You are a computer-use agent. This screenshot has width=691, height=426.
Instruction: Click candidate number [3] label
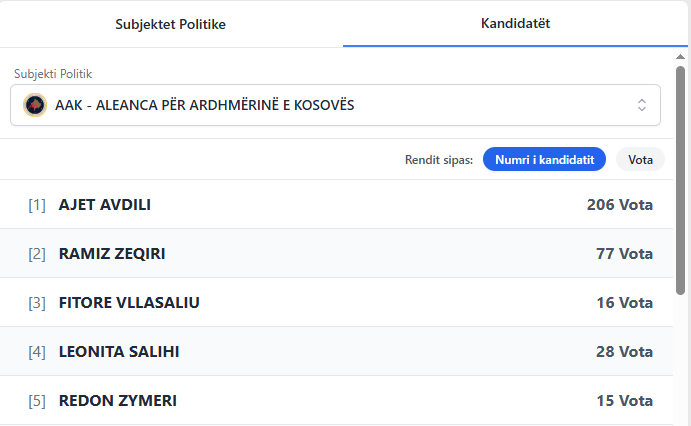coord(37,302)
